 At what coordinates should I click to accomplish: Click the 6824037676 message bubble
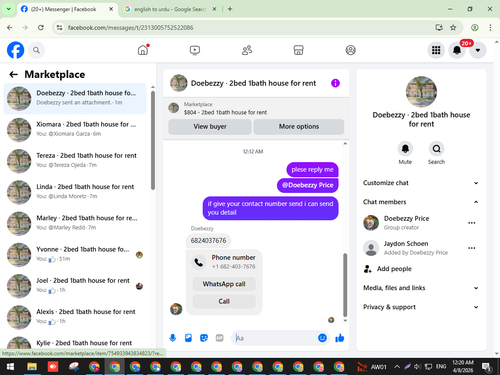coord(208,241)
